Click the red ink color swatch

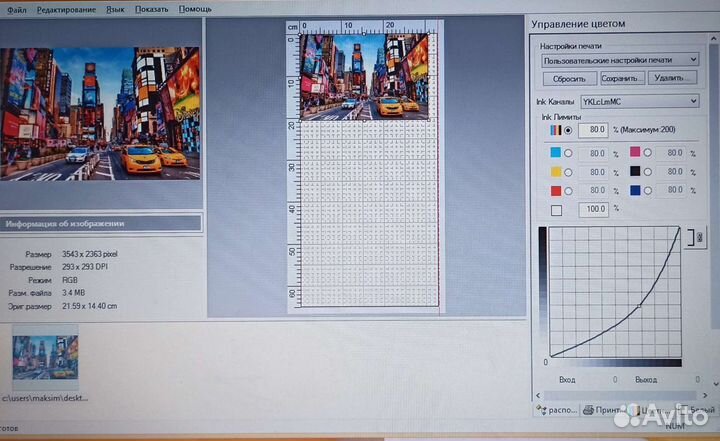[x=555, y=190]
